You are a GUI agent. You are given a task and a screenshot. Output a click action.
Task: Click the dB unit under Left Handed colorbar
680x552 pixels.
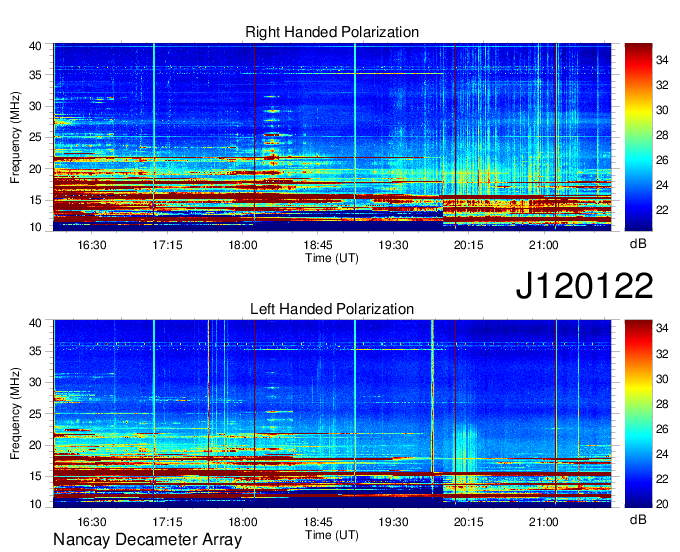(x=638, y=519)
